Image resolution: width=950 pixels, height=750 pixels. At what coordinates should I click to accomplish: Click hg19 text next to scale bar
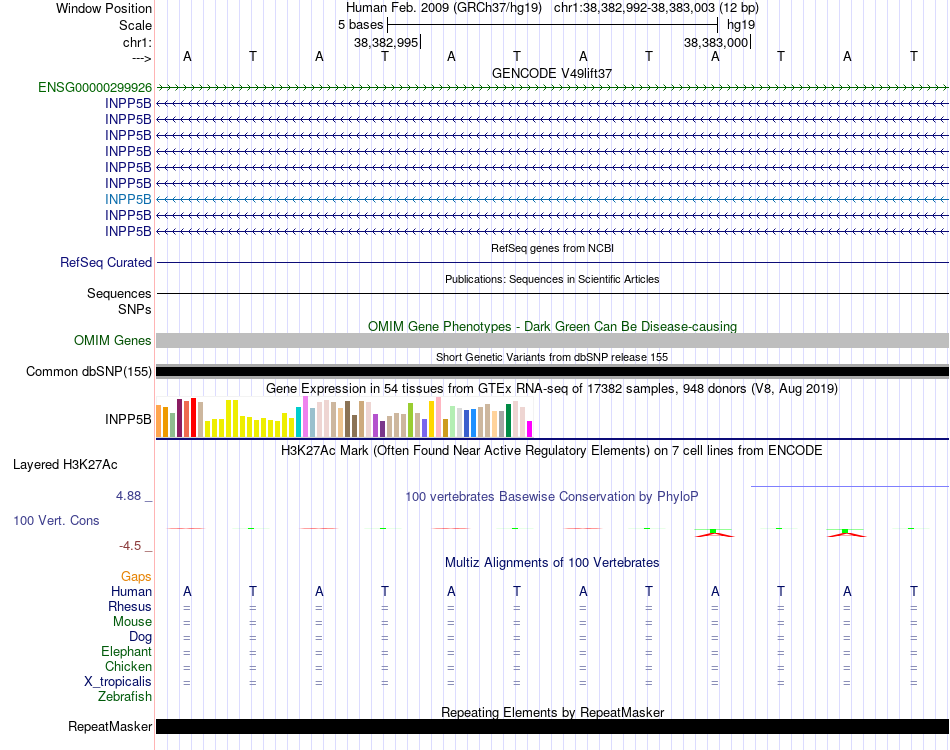click(741, 25)
